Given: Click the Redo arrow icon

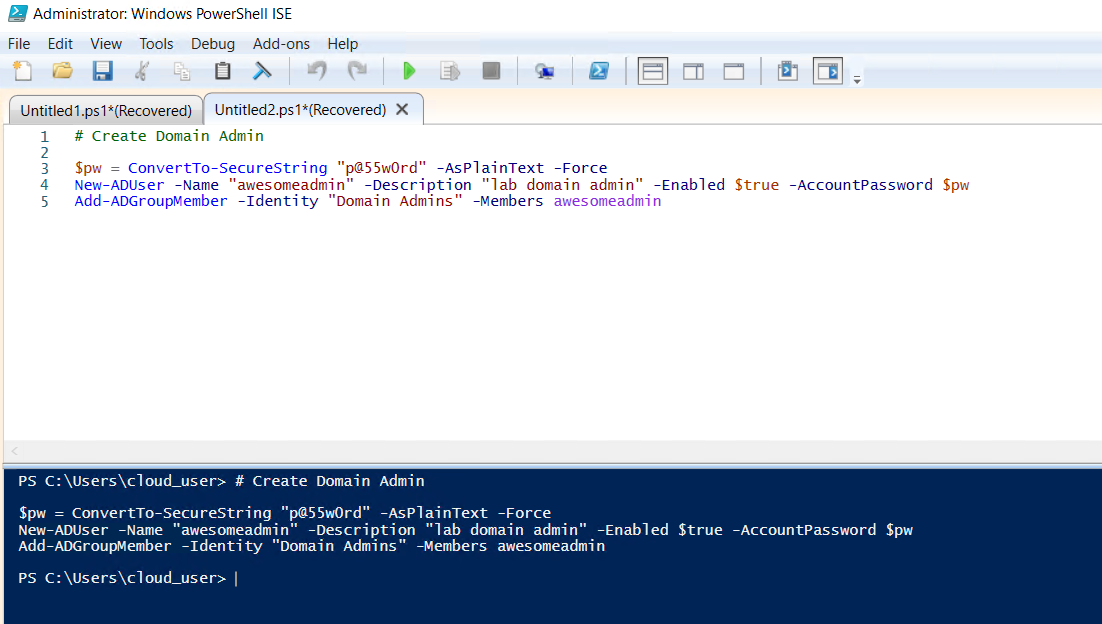Looking at the screenshot, I should pyautogui.click(x=357, y=71).
